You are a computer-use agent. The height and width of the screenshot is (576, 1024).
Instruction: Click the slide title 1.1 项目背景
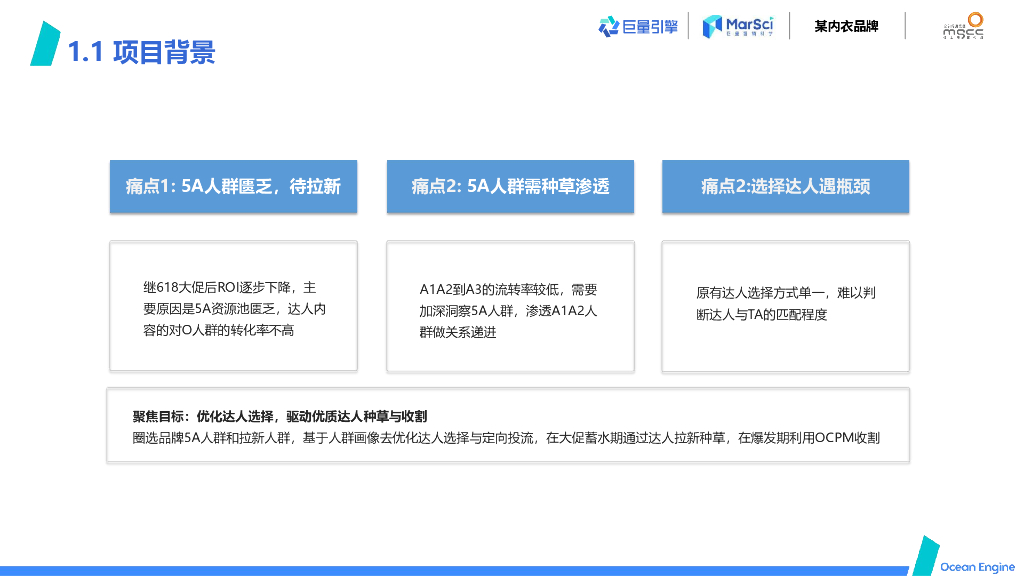pyautogui.click(x=141, y=51)
